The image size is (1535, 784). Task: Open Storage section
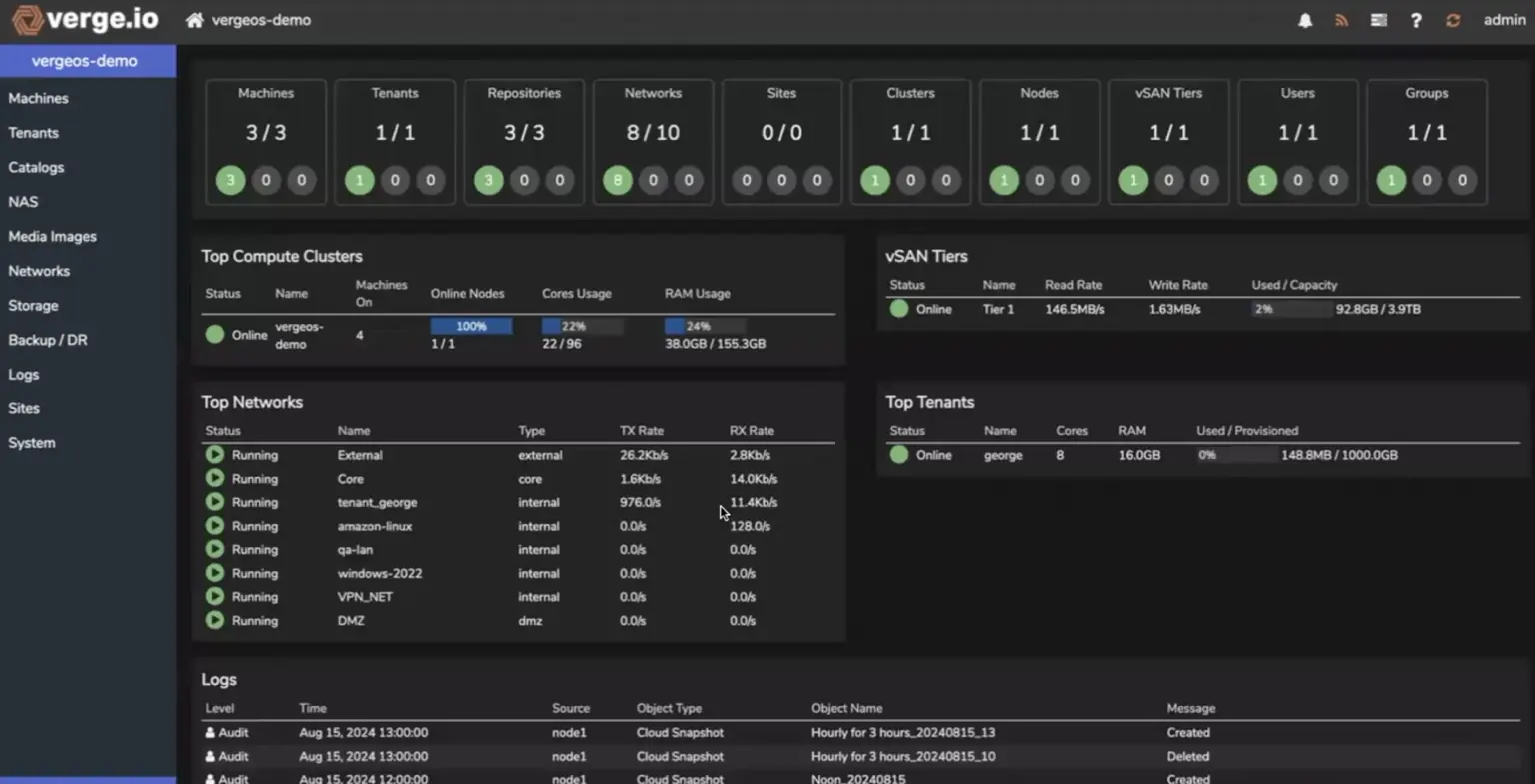(x=33, y=305)
